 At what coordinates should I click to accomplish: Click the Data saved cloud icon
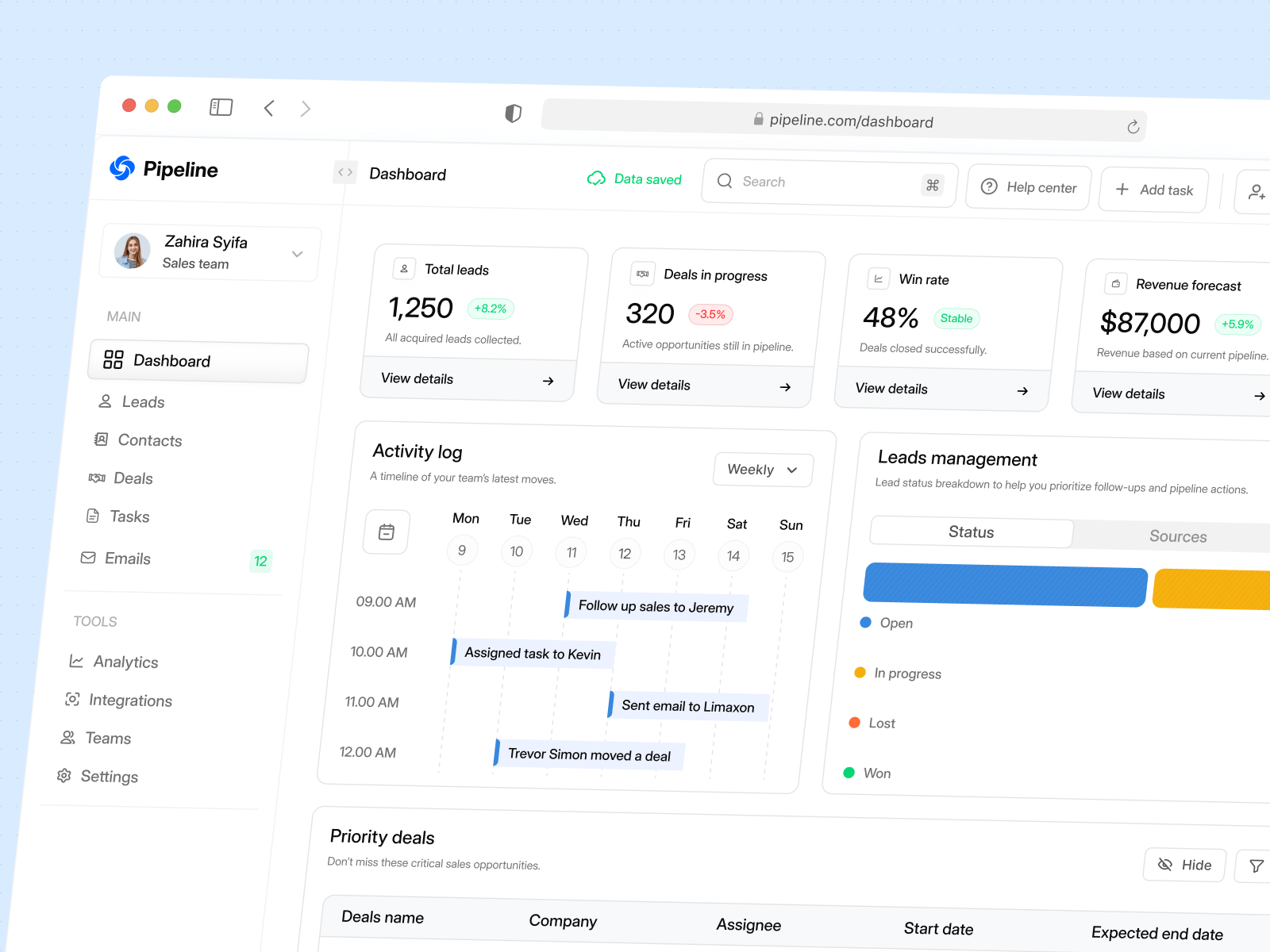[x=596, y=178]
